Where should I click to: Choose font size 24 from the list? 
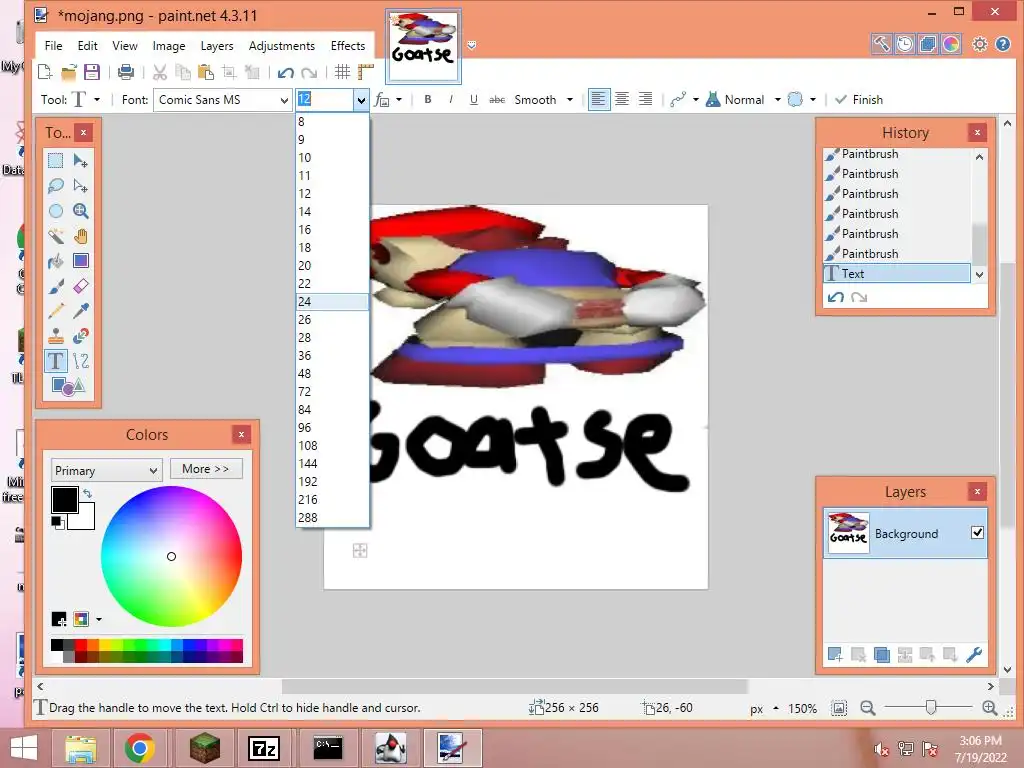point(332,302)
